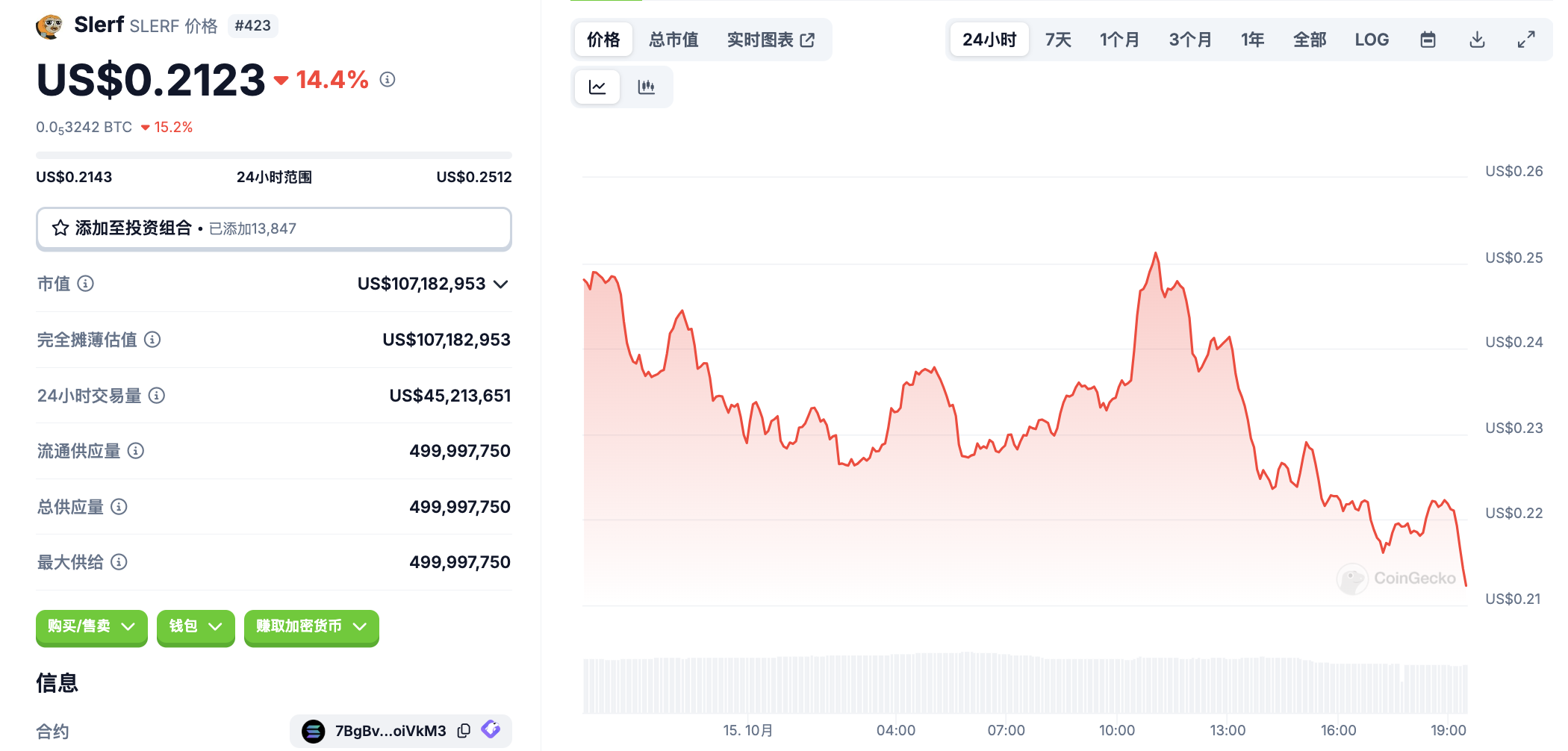The height and width of the screenshot is (751, 1568).
Task: Show 24-hour trading volume info icon
Action: (157, 396)
